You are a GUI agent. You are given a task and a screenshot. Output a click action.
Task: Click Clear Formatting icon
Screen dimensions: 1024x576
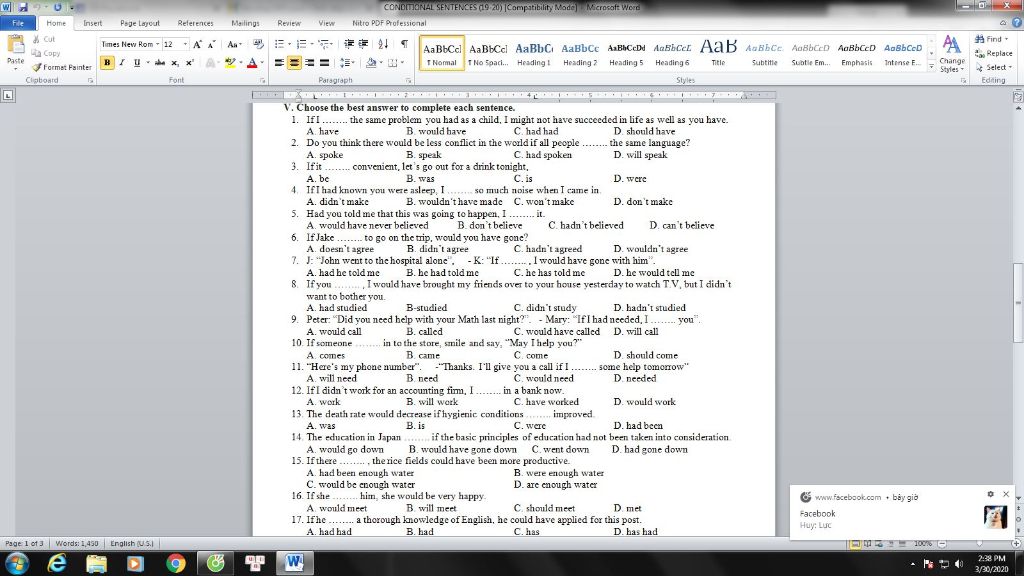[x=259, y=44]
